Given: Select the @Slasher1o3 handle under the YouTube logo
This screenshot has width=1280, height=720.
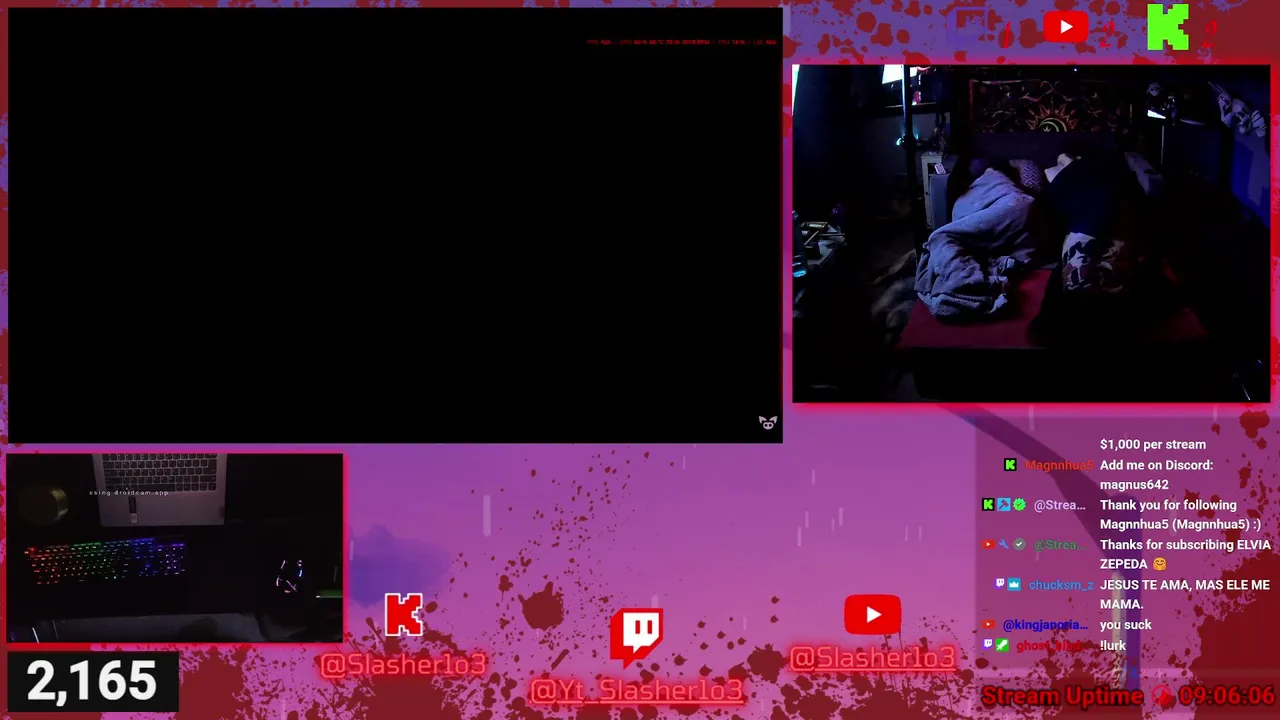Looking at the screenshot, I should pyautogui.click(x=873, y=658).
